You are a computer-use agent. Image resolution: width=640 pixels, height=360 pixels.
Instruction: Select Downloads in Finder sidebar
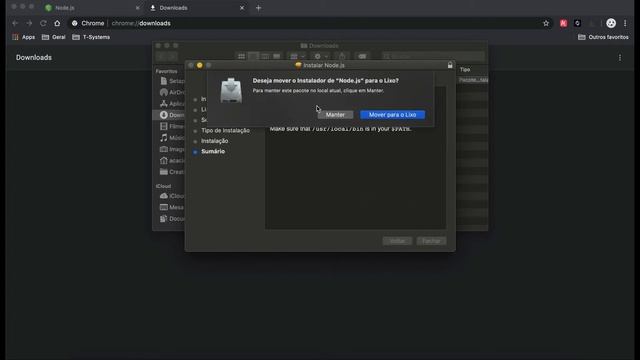pos(169,115)
